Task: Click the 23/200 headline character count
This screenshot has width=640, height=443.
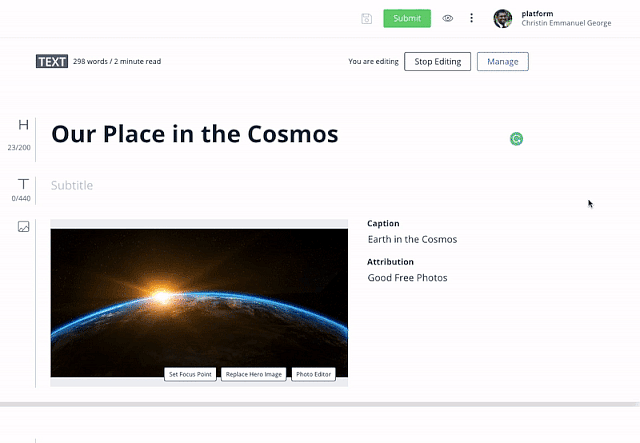Action: pos(19,147)
